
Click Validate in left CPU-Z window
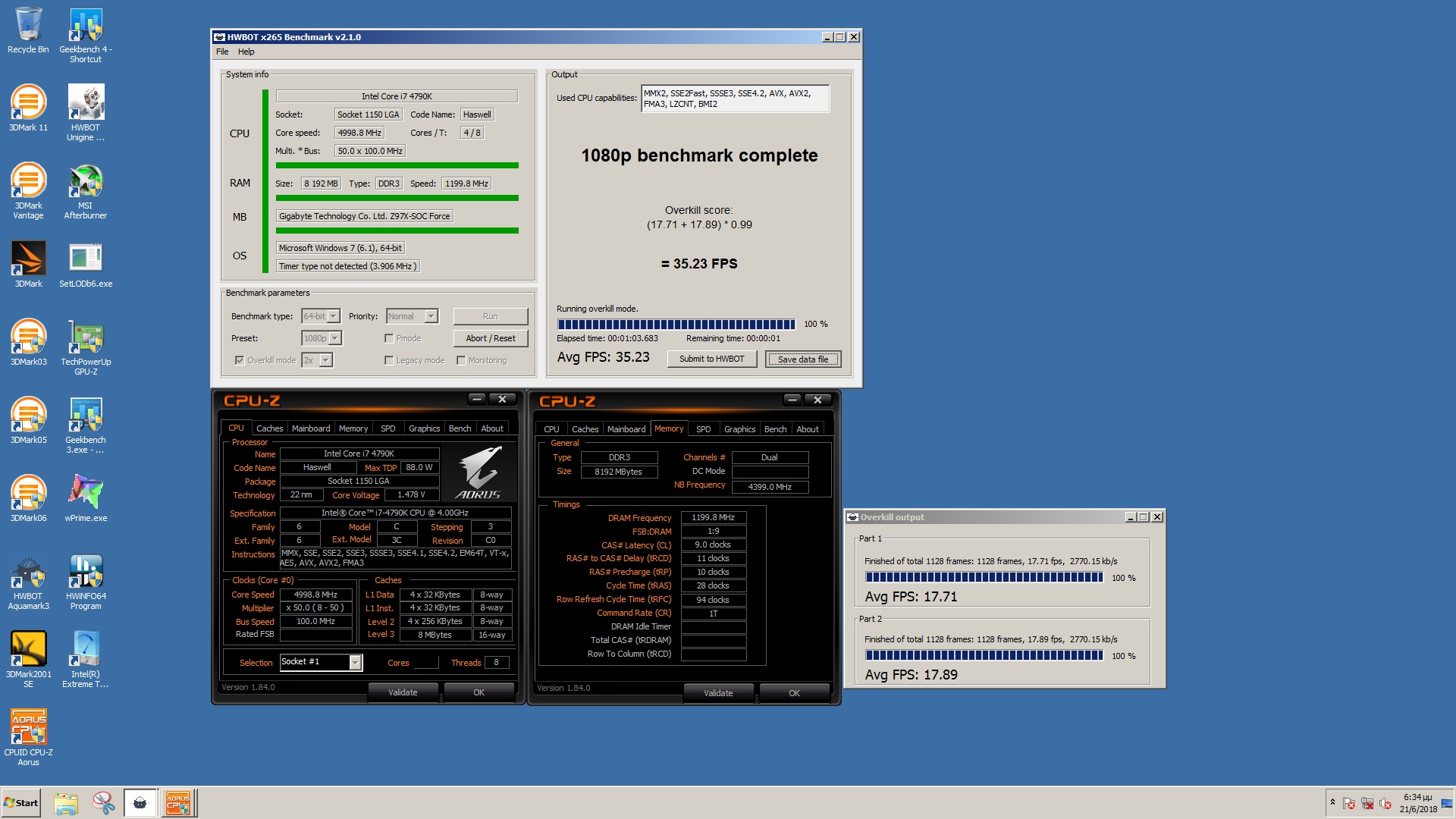pos(403,692)
